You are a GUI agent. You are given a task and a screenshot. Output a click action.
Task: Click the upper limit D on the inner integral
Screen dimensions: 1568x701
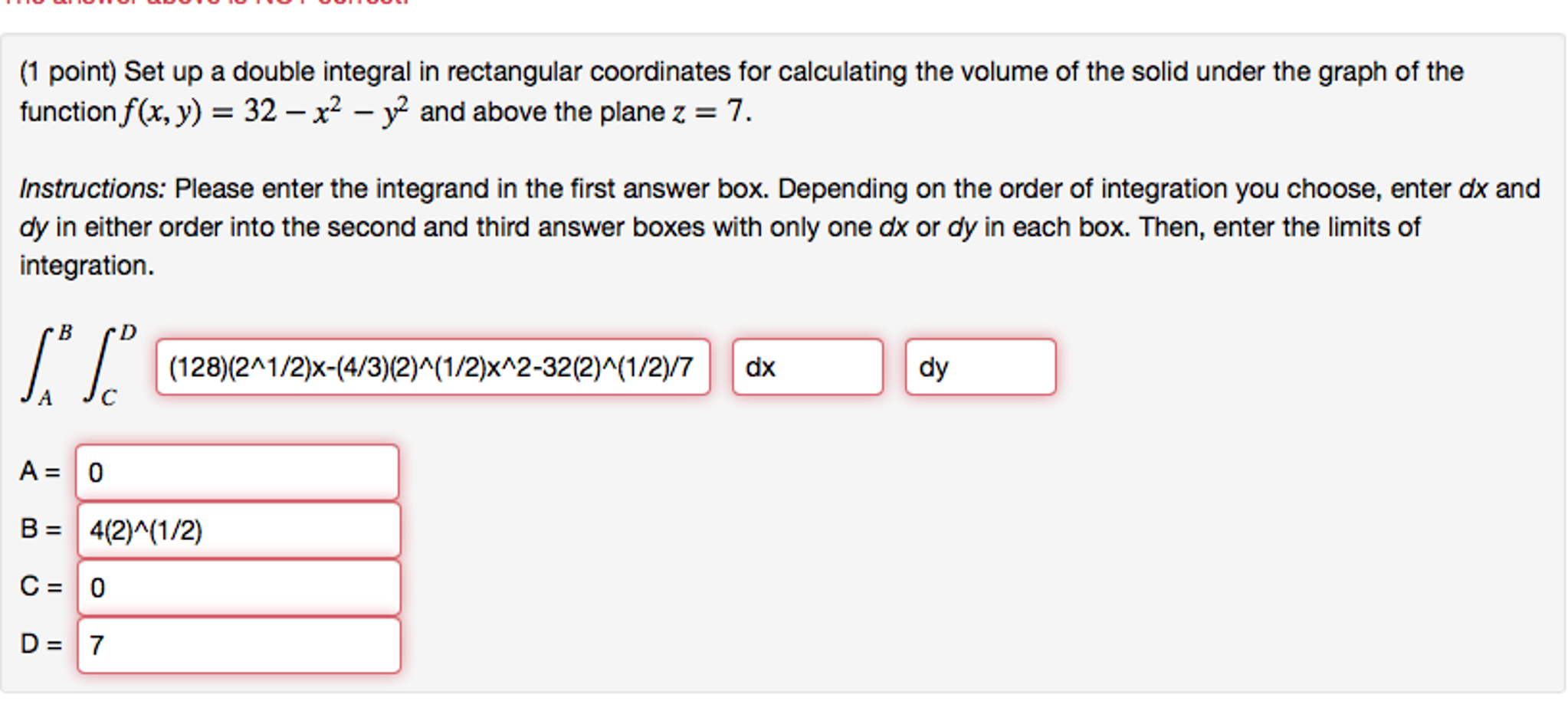(128, 332)
